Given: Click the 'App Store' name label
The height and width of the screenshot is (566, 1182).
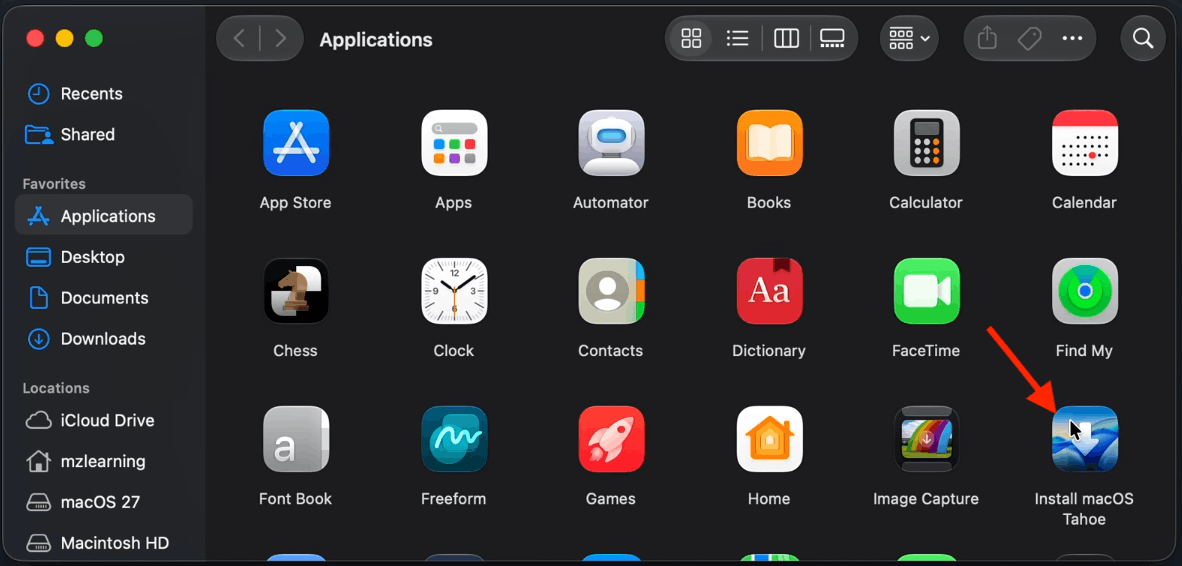Looking at the screenshot, I should [296, 203].
